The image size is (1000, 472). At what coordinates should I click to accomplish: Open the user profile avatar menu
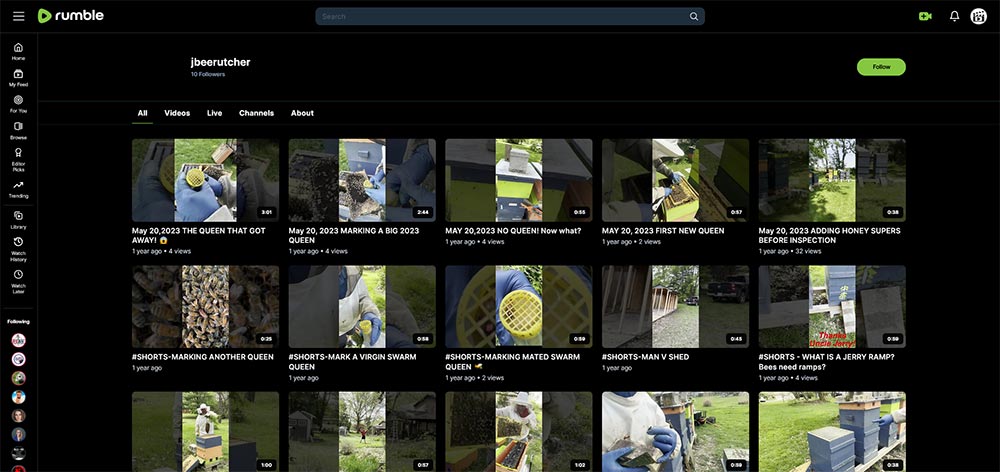978,17
